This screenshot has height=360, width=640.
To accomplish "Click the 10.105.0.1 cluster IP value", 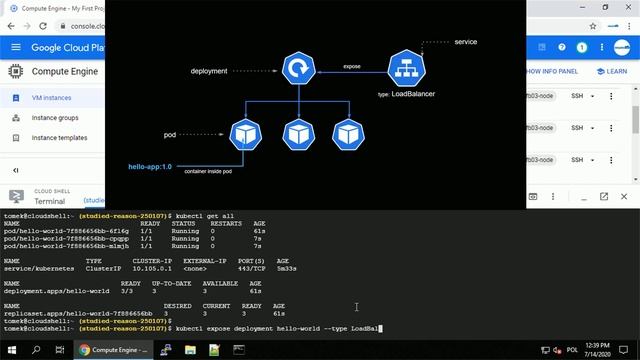I will [x=152, y=269].
